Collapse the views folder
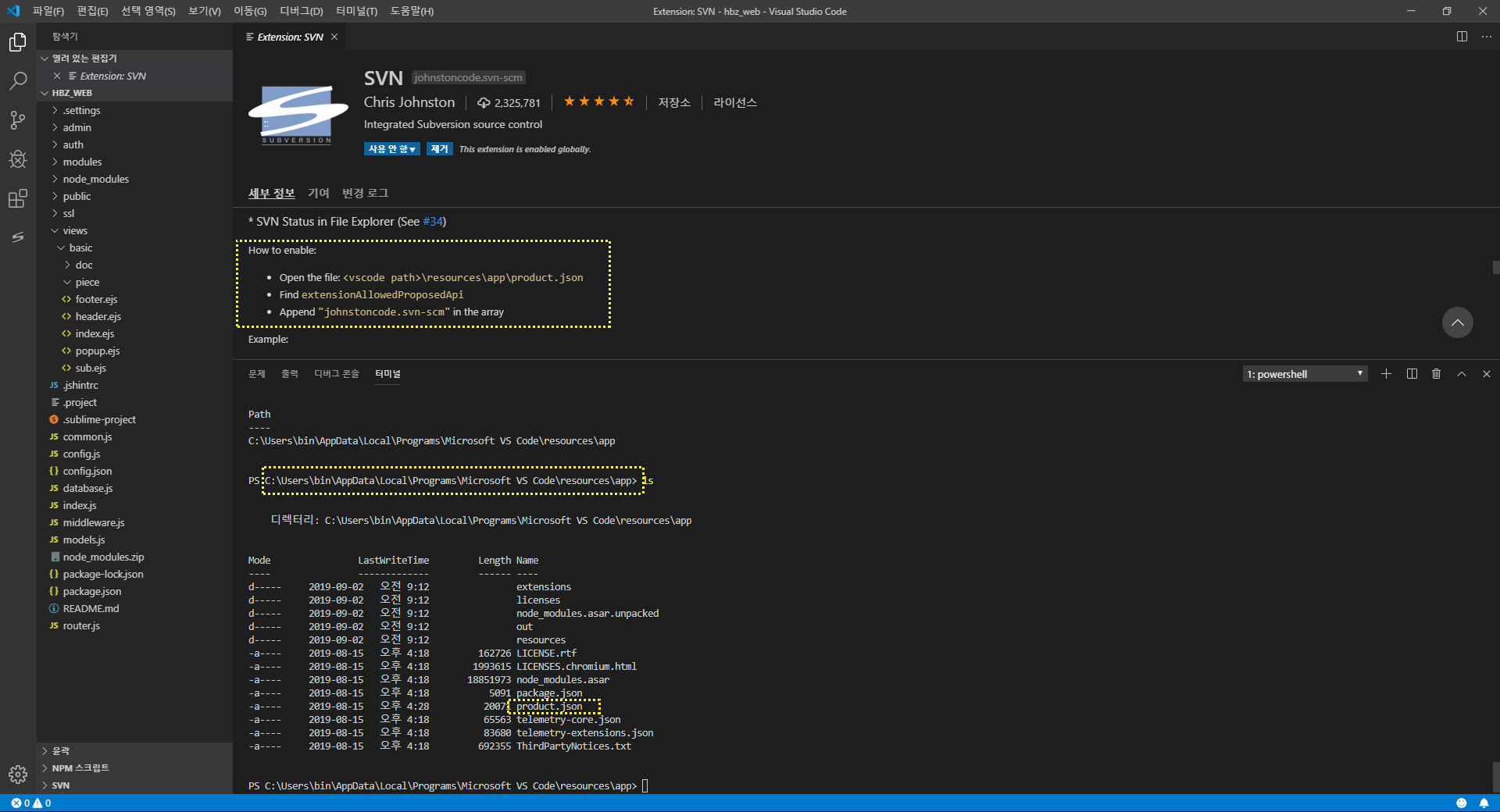1500x812 pixels. click(134, 230)
